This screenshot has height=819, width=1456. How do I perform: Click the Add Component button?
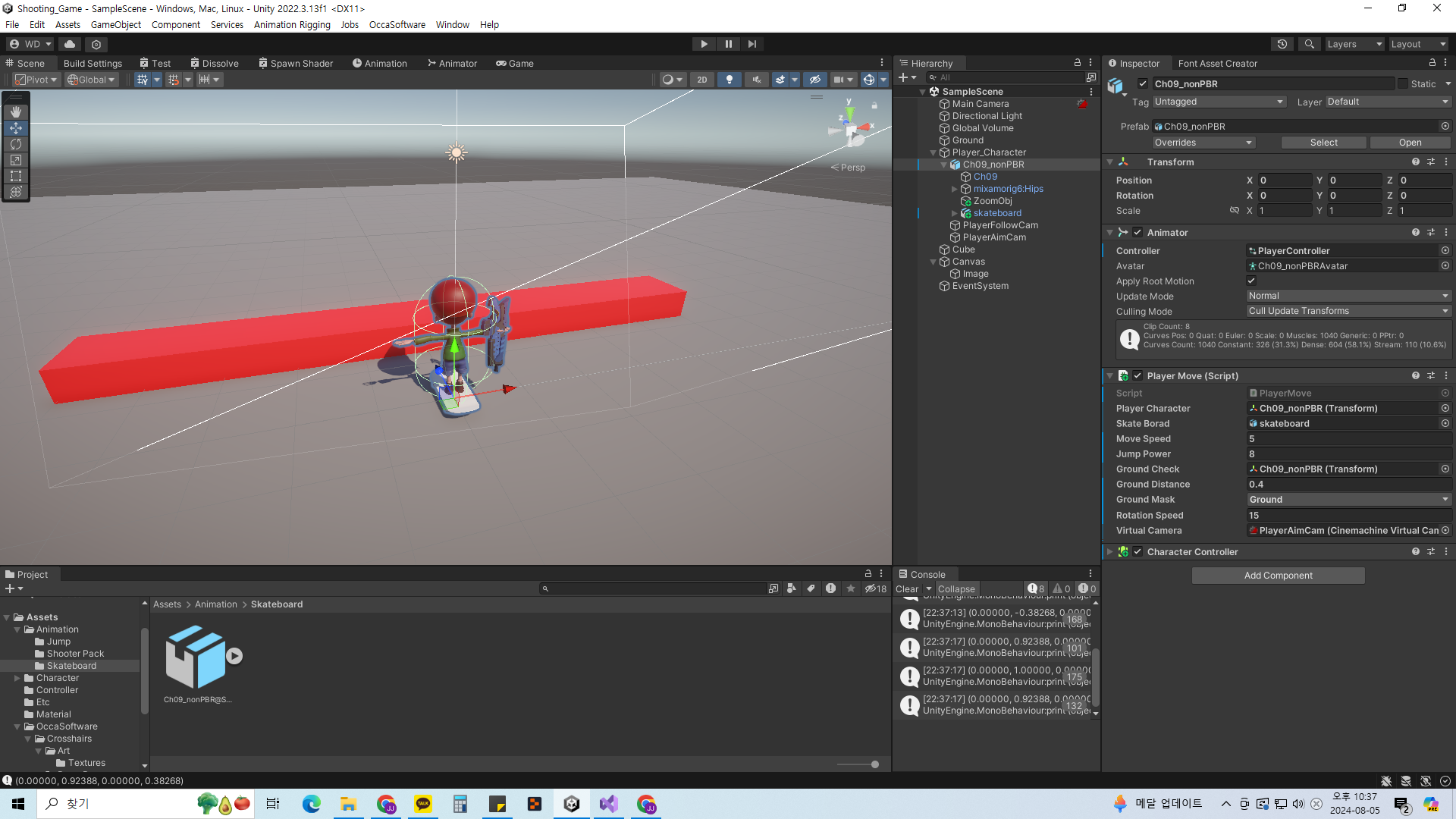(1278, 576)
